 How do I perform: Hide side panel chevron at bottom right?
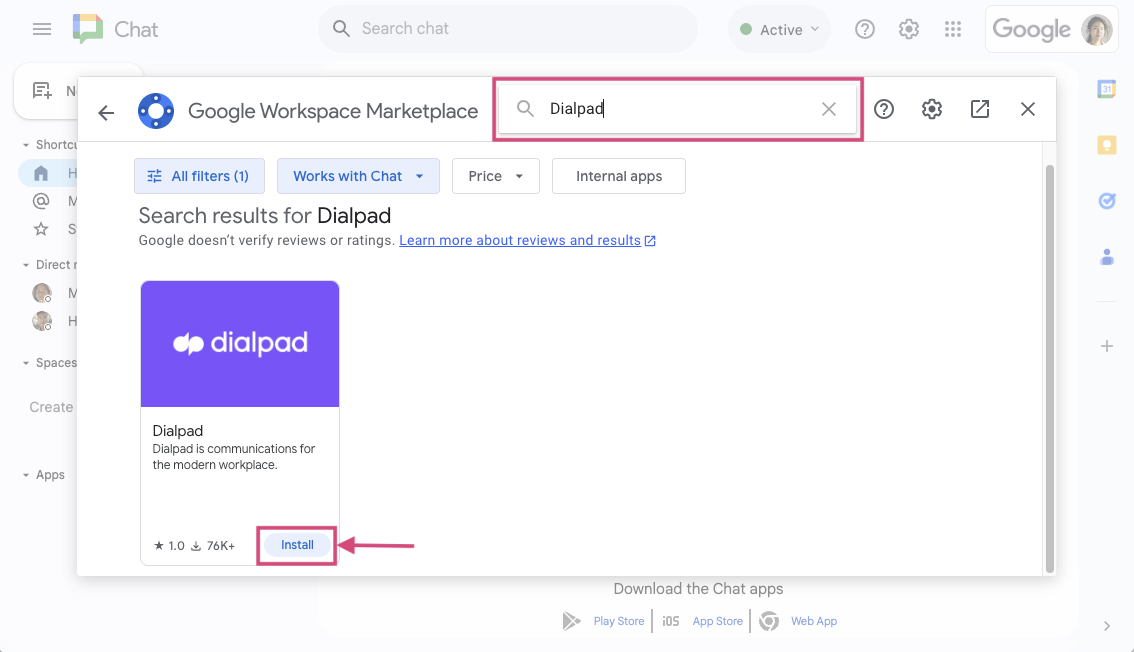coord(1107,626)
